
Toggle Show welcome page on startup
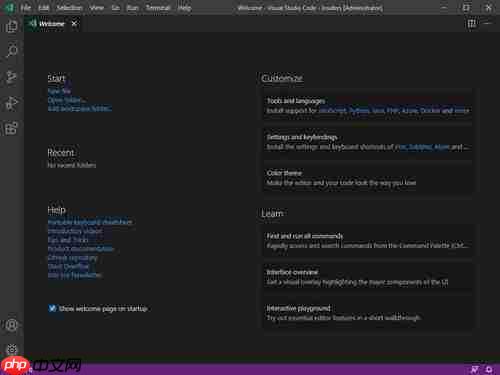pos(52,308)
